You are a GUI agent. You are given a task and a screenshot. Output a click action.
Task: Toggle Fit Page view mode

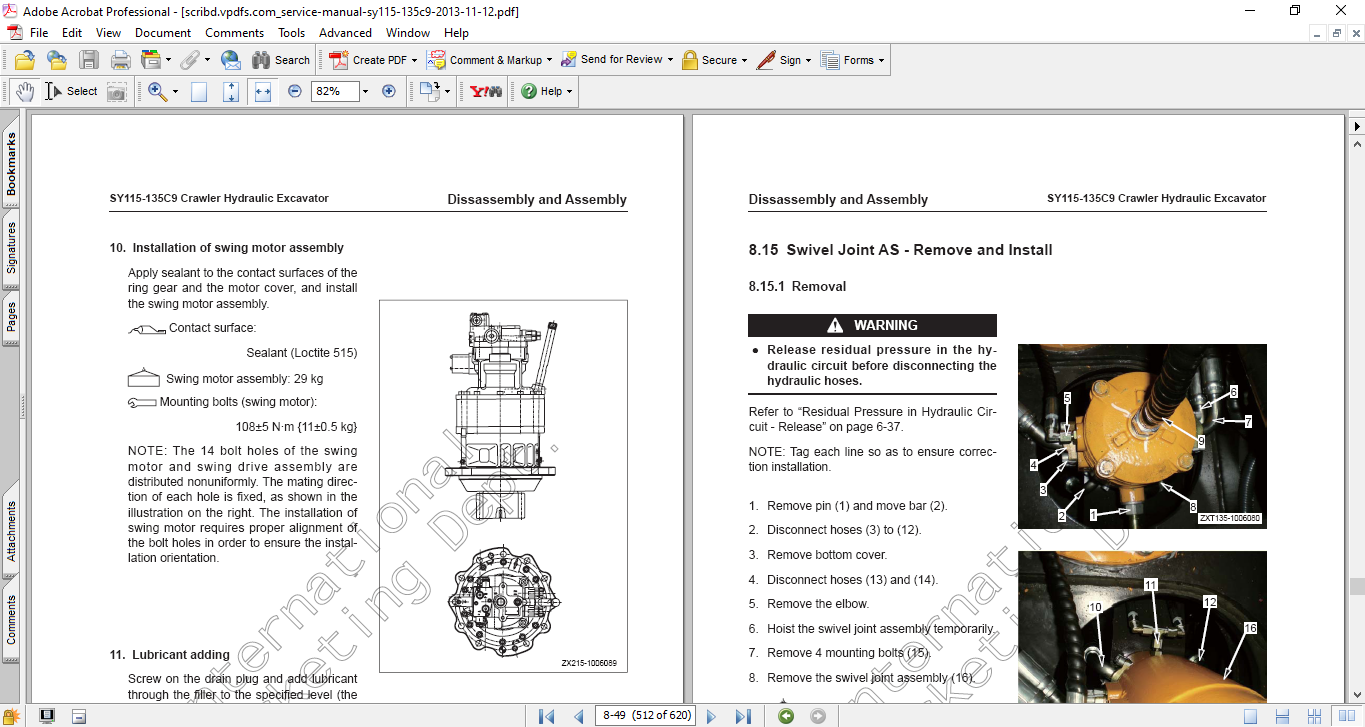pos(231,91)
